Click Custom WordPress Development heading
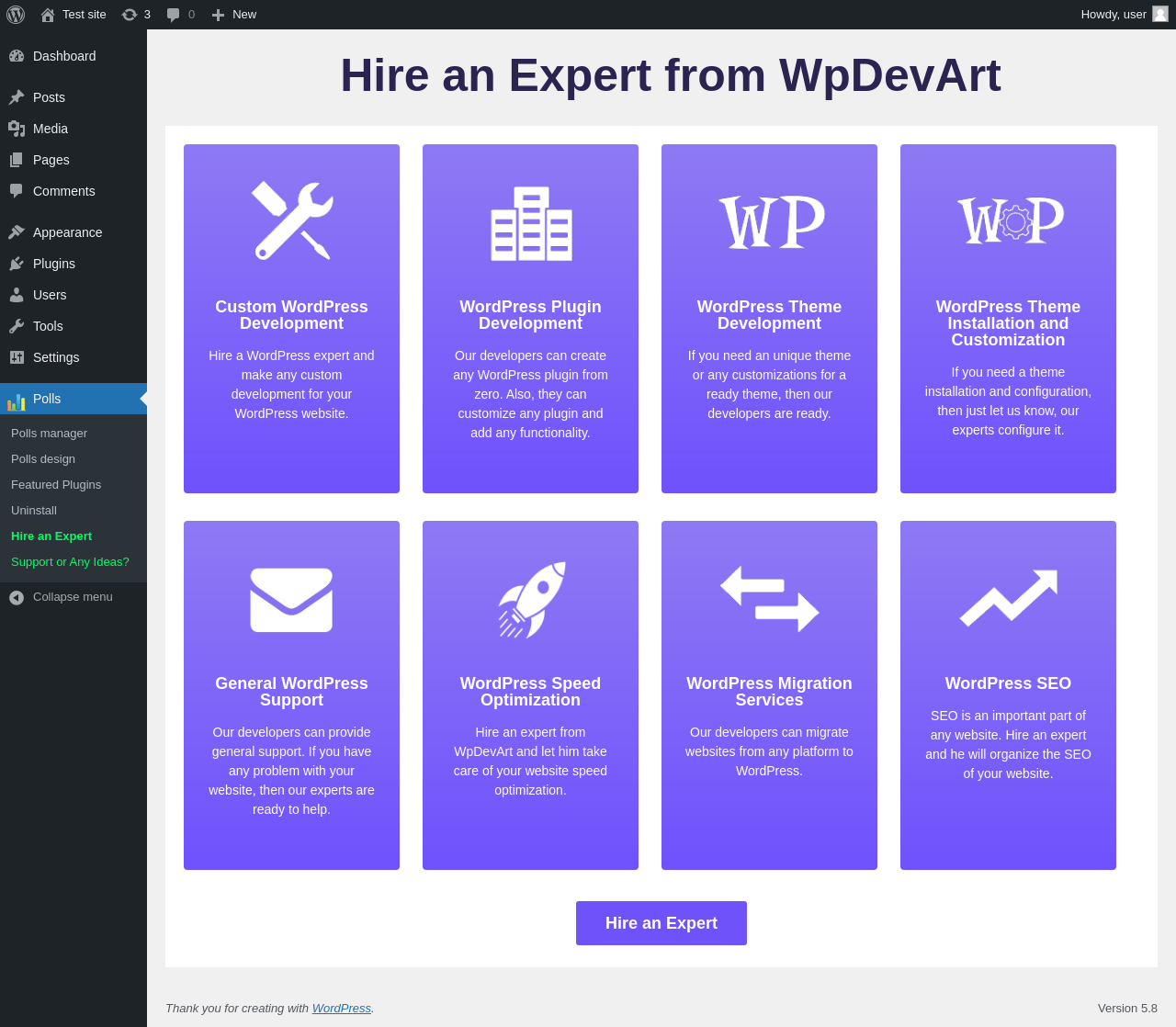This screenshot has width=1176, height=1027. pos(291,315)
